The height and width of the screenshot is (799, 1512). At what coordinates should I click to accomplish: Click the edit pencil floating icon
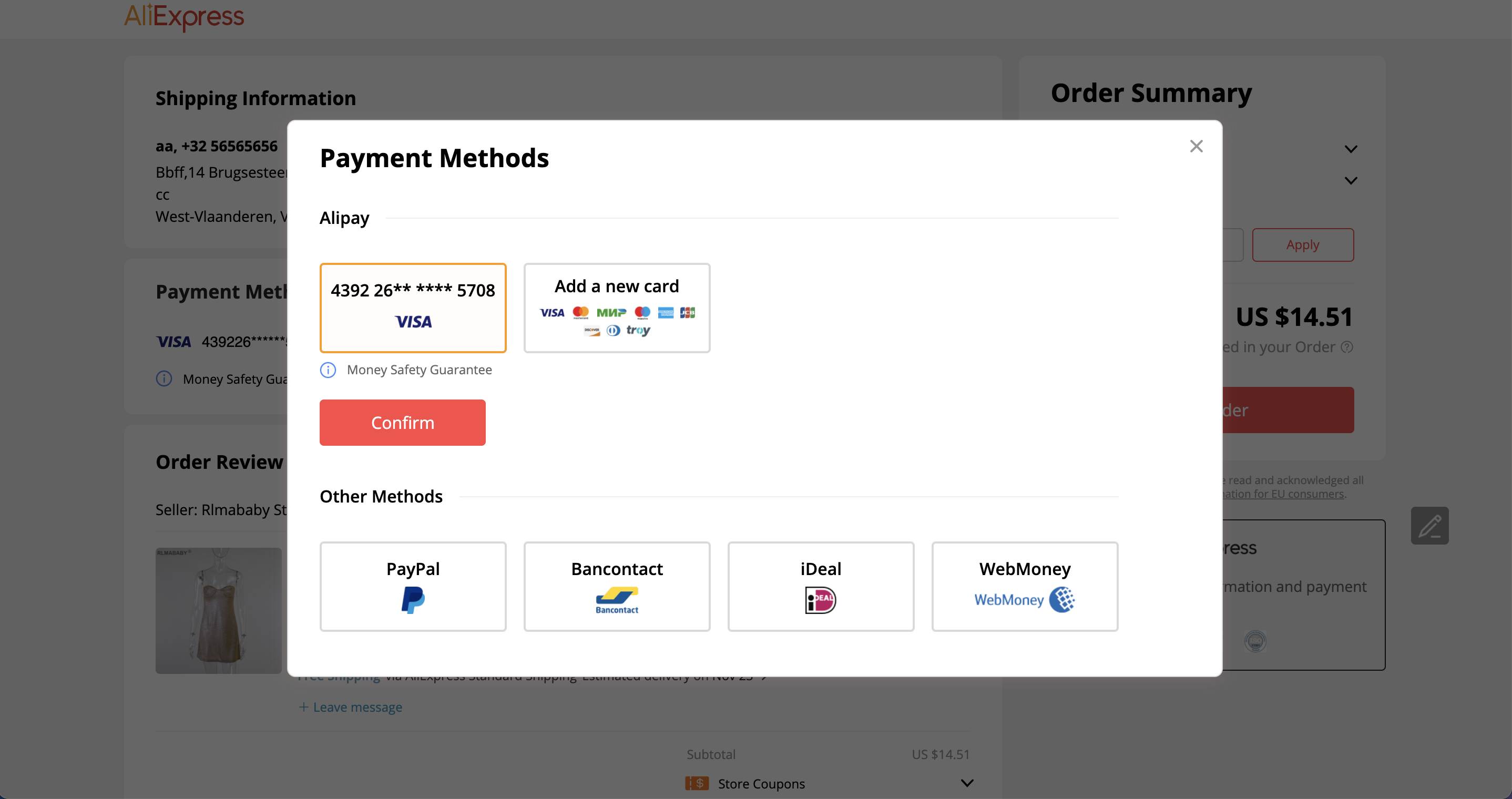click(x=1429, y=526)
